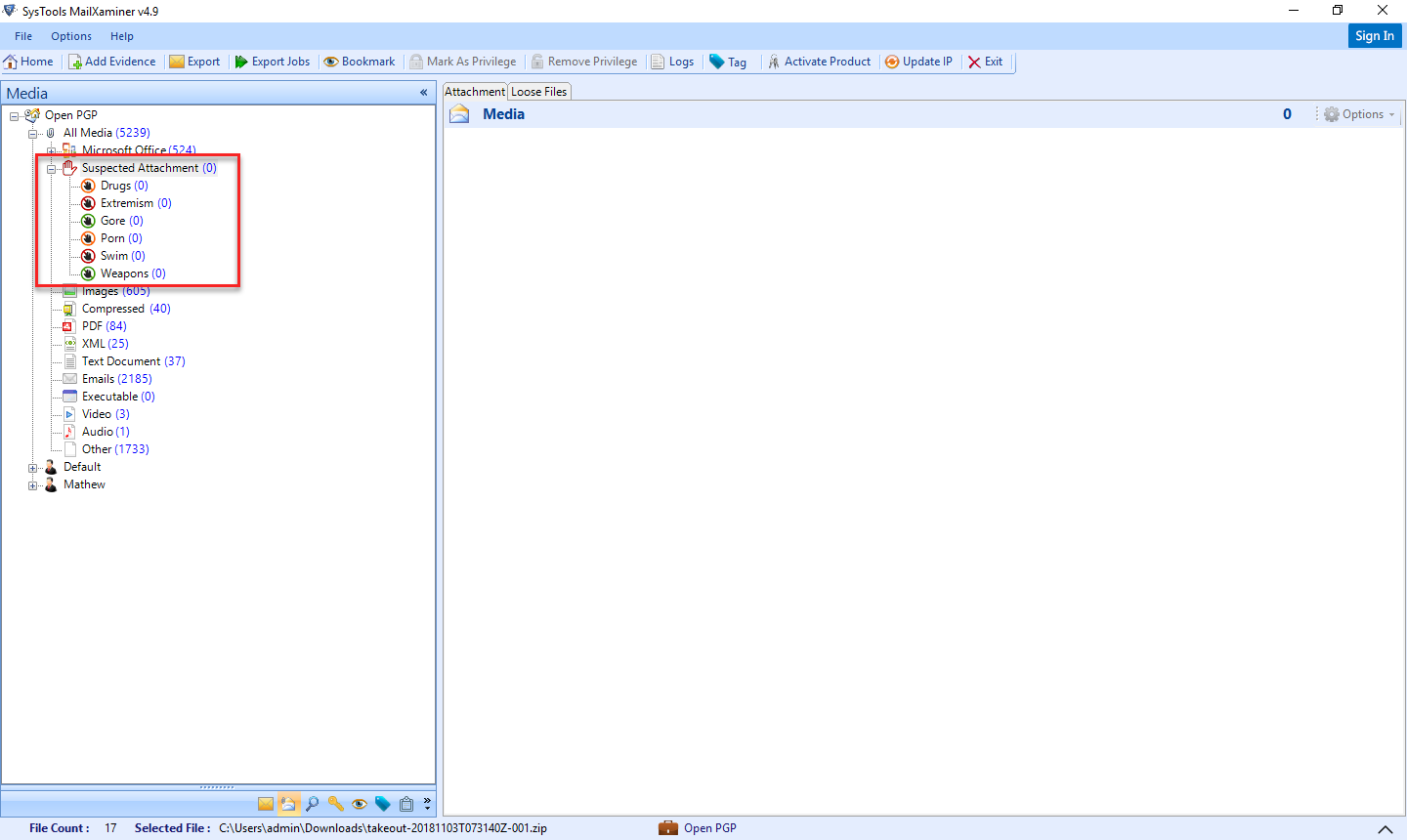
Task: Select the Drugs (0) category
Action: click(x=124, y=186)
